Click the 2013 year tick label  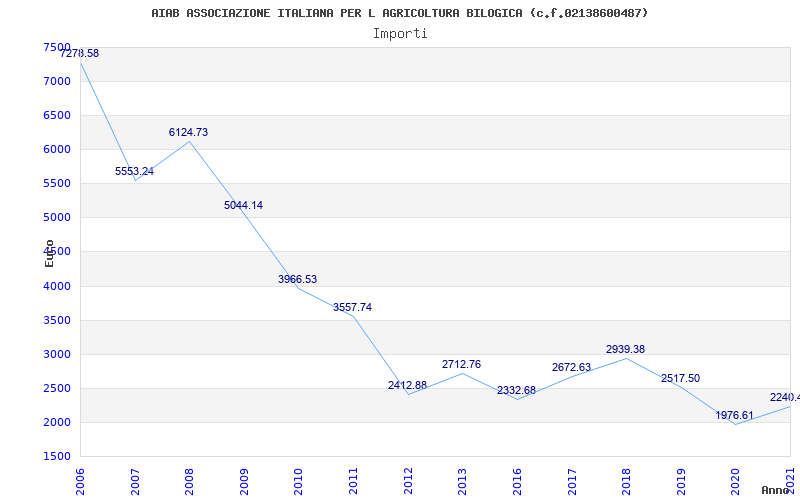(x=462, y=482)
